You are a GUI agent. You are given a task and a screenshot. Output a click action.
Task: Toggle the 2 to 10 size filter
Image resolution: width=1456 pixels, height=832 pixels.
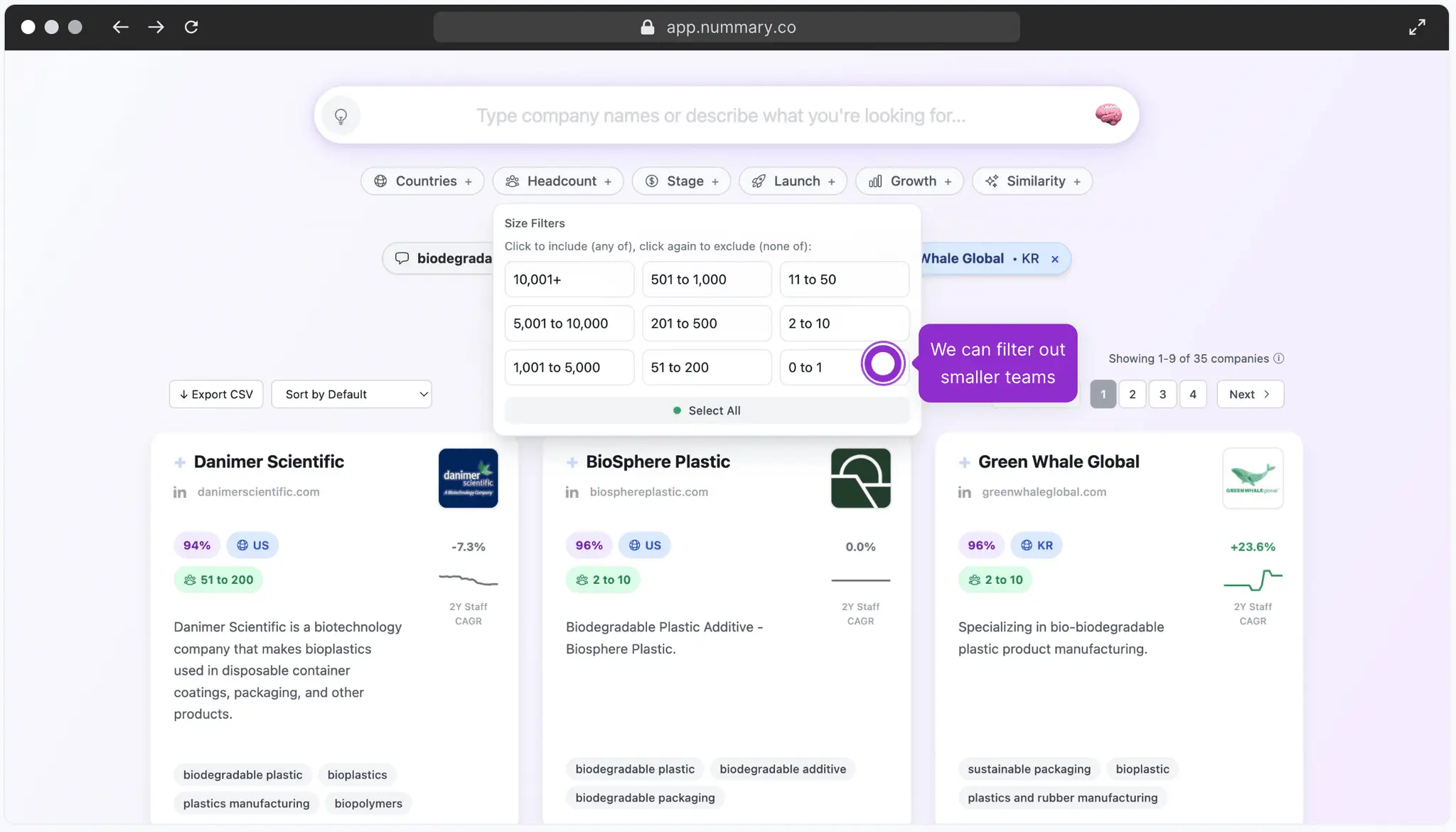(x=844, y=324)
